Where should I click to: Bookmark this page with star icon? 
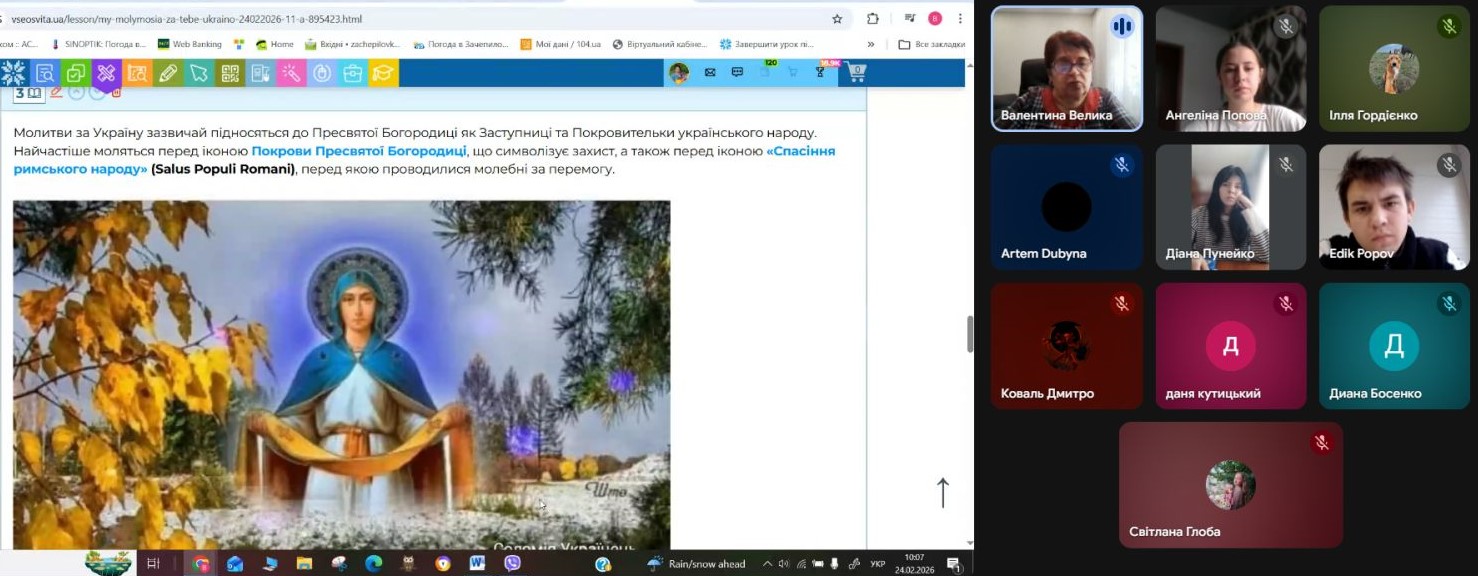point(837,18)
